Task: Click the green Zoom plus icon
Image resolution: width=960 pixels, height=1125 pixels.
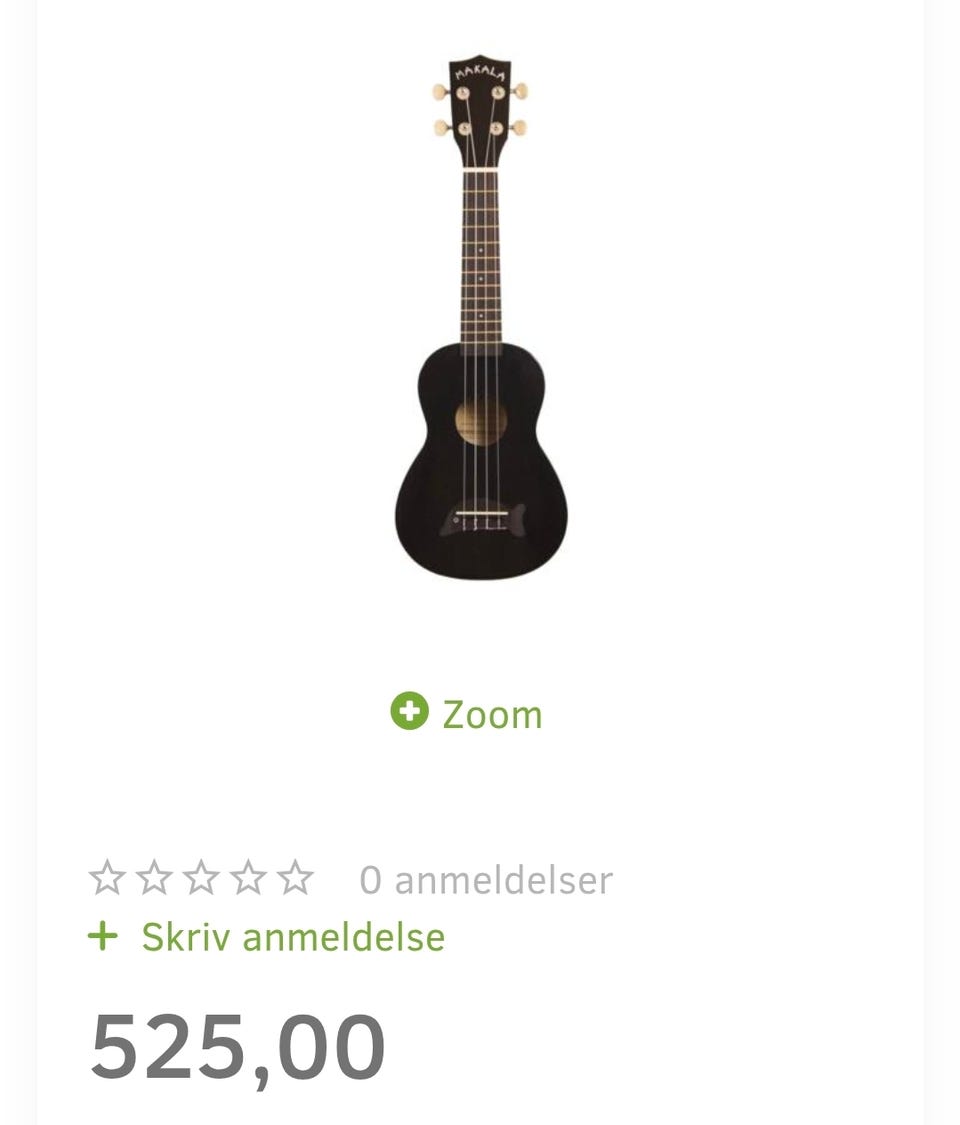Action: (409, 712)
